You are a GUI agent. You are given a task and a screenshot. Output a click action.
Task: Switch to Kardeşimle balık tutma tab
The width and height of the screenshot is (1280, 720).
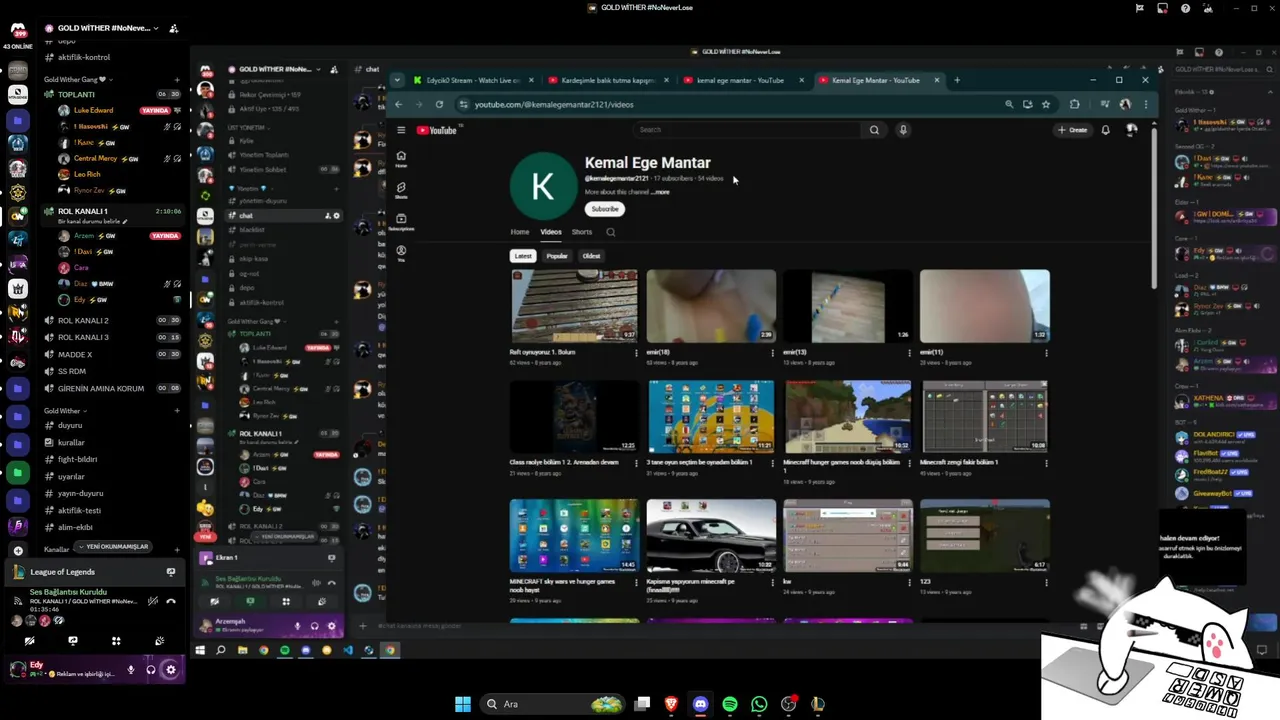[x=610, y=80]
